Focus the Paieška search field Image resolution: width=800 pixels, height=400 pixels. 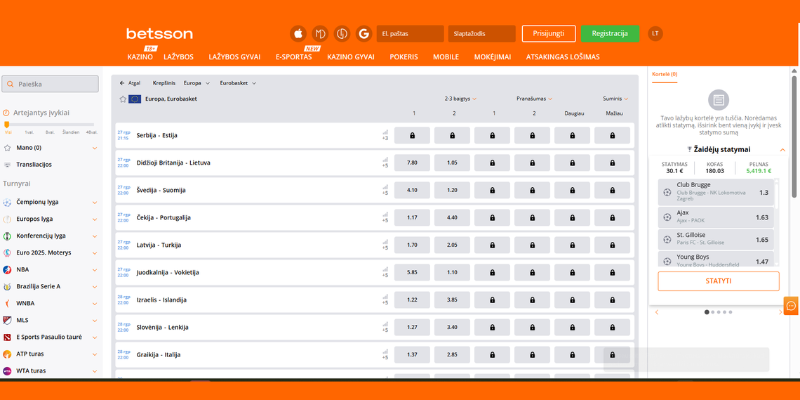(x=50, y=84)
